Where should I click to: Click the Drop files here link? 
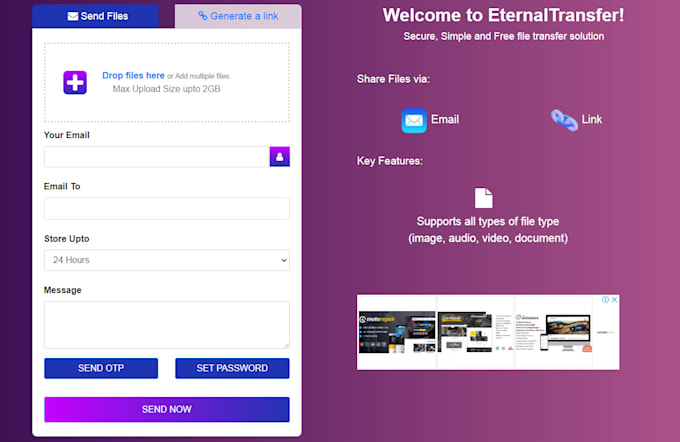coord(133,75)
